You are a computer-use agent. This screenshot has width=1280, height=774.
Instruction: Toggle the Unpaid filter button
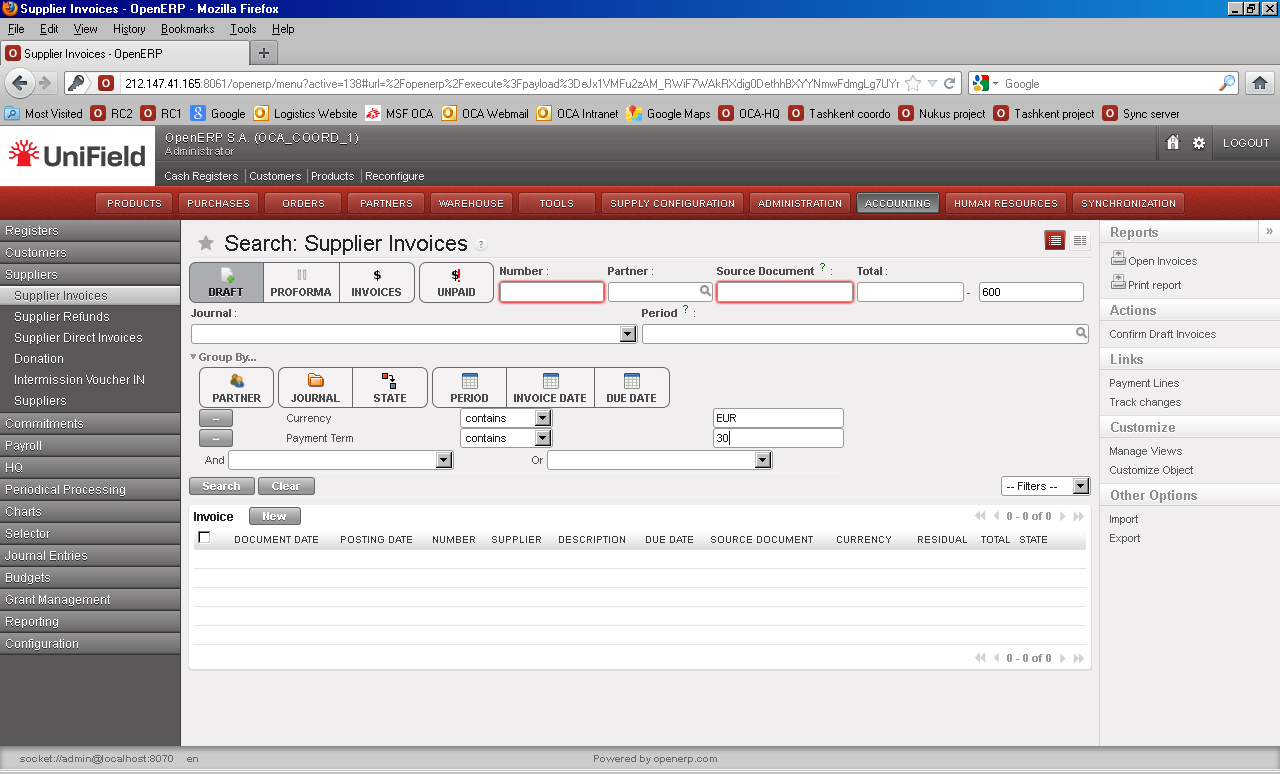(456, 283)
